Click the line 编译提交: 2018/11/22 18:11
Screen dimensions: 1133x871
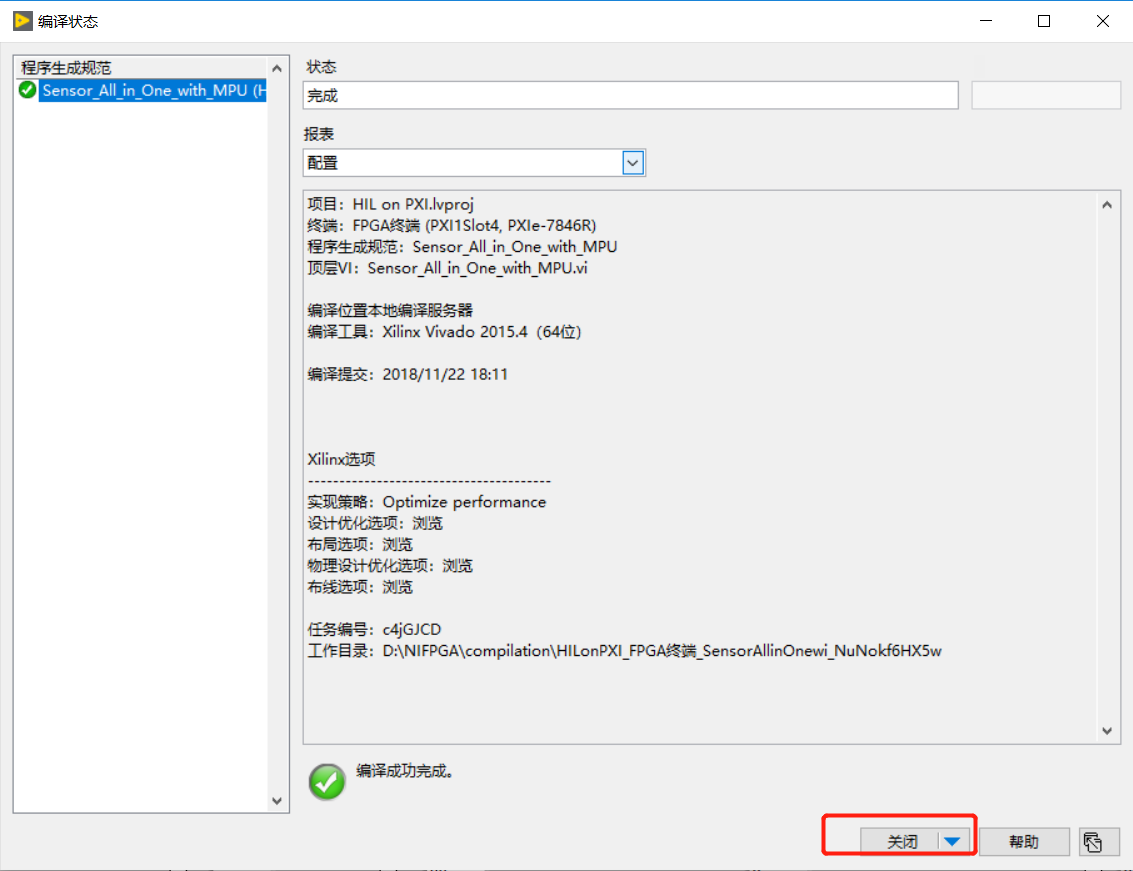[x=408, y=374]
